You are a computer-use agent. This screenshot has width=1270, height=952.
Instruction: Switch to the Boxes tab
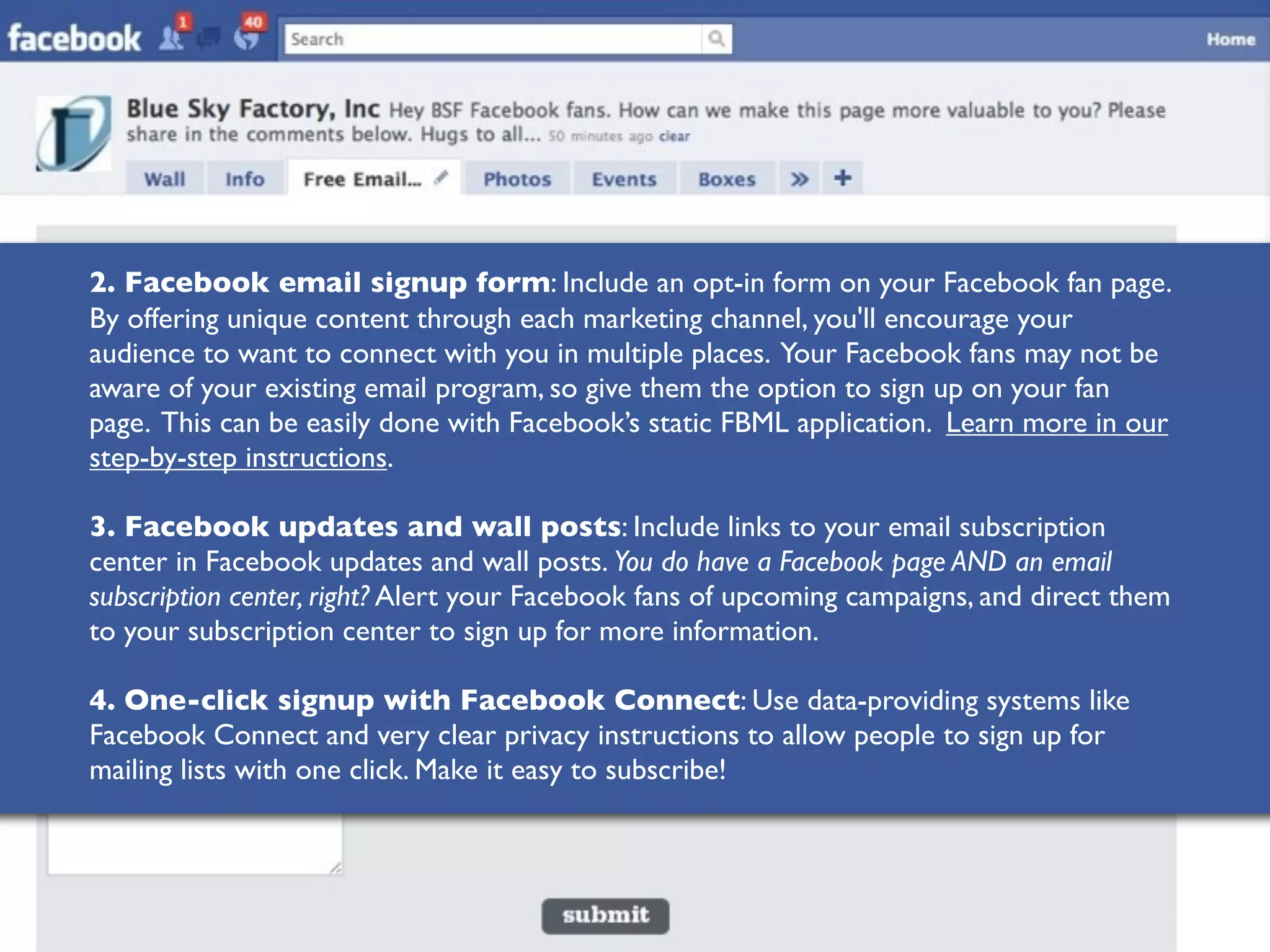tap(727, 178)
